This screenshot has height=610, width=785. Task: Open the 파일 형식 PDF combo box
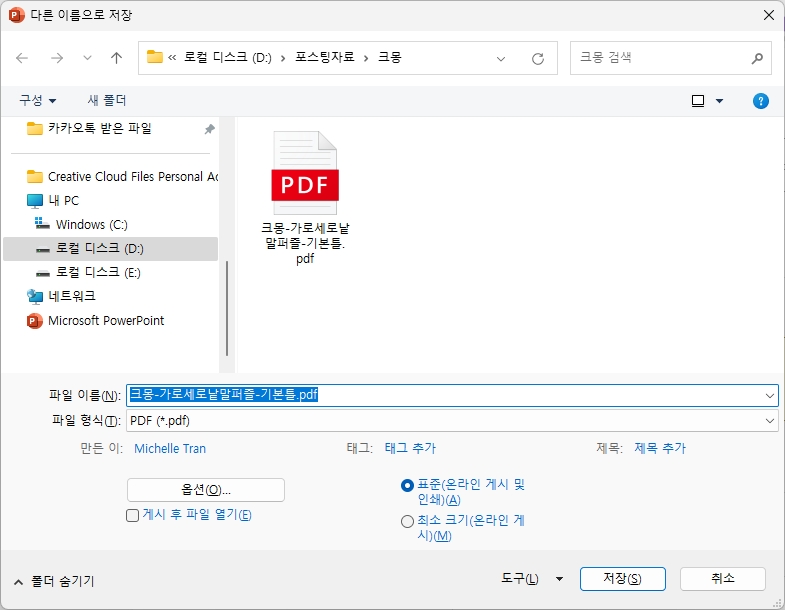[452, 421]
